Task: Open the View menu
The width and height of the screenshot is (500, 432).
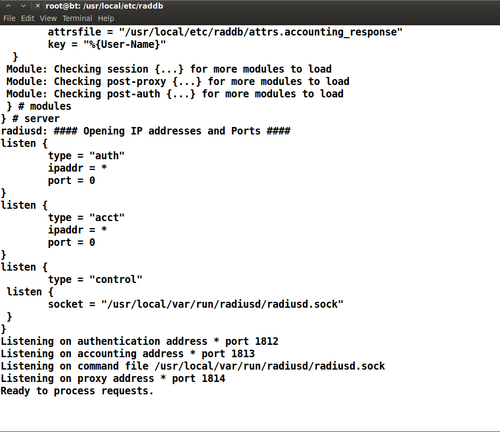Action: tap(48, 18)
